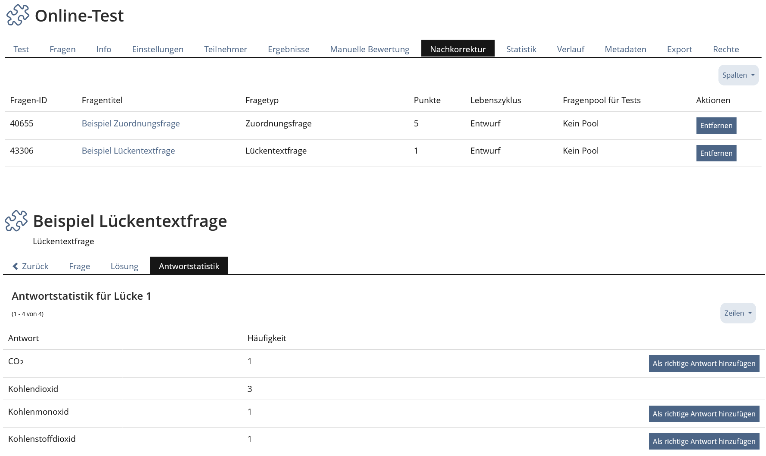Open the Teilnehmer tab

pyautogui.click(x=225, y=49)
